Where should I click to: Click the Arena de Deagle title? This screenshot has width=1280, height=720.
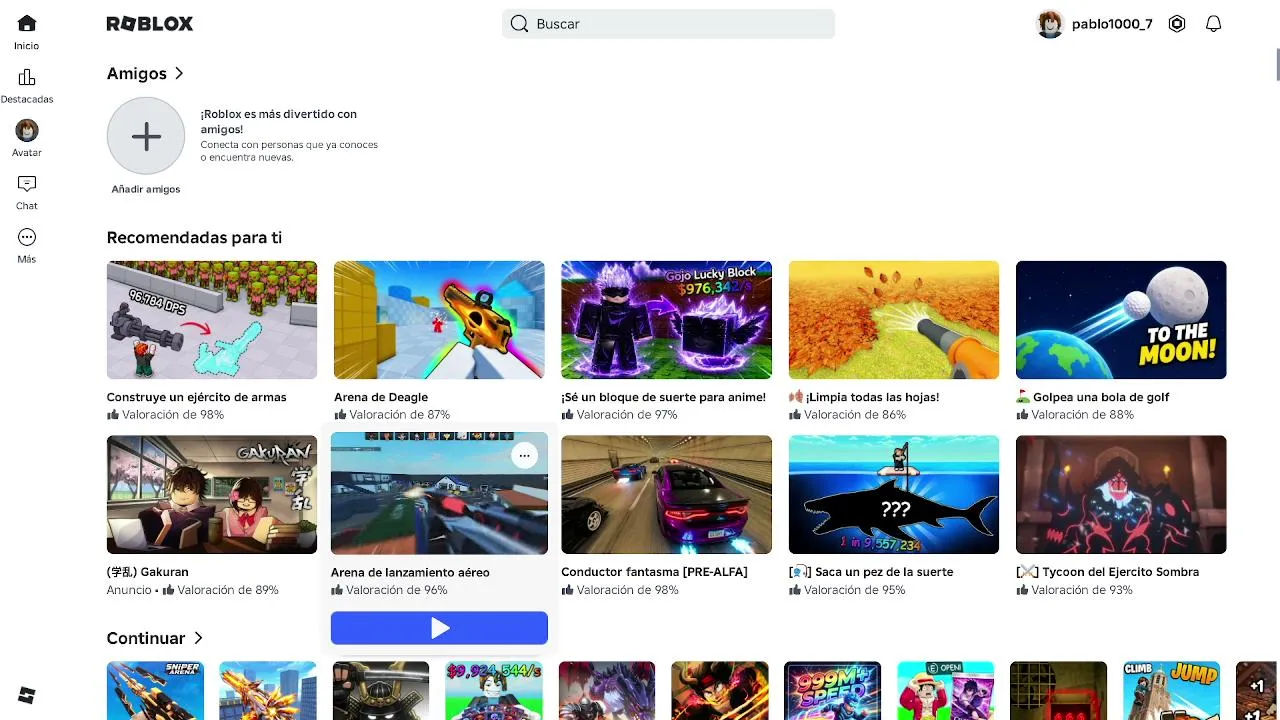click(381, 397)
